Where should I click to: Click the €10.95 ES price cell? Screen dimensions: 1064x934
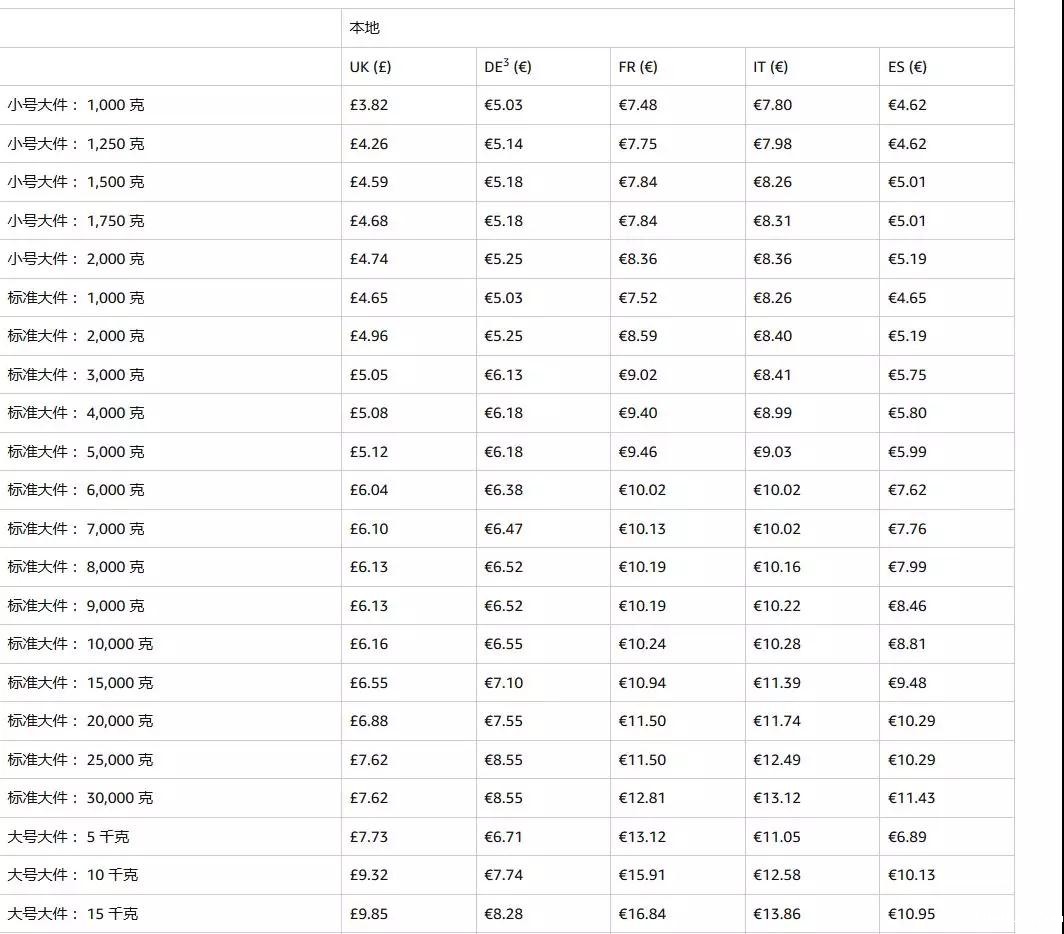tap(911, 914)
